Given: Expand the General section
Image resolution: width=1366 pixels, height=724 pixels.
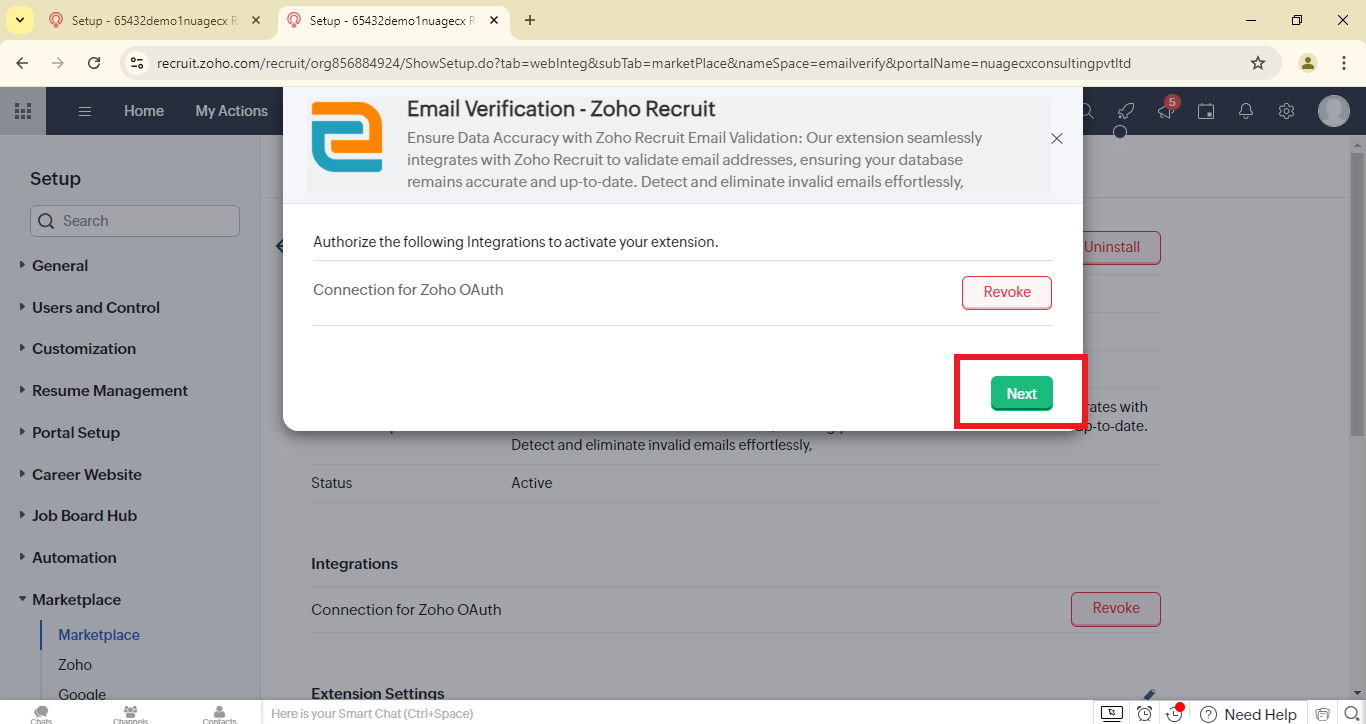Looking at the screenshot, I should 60,266.
